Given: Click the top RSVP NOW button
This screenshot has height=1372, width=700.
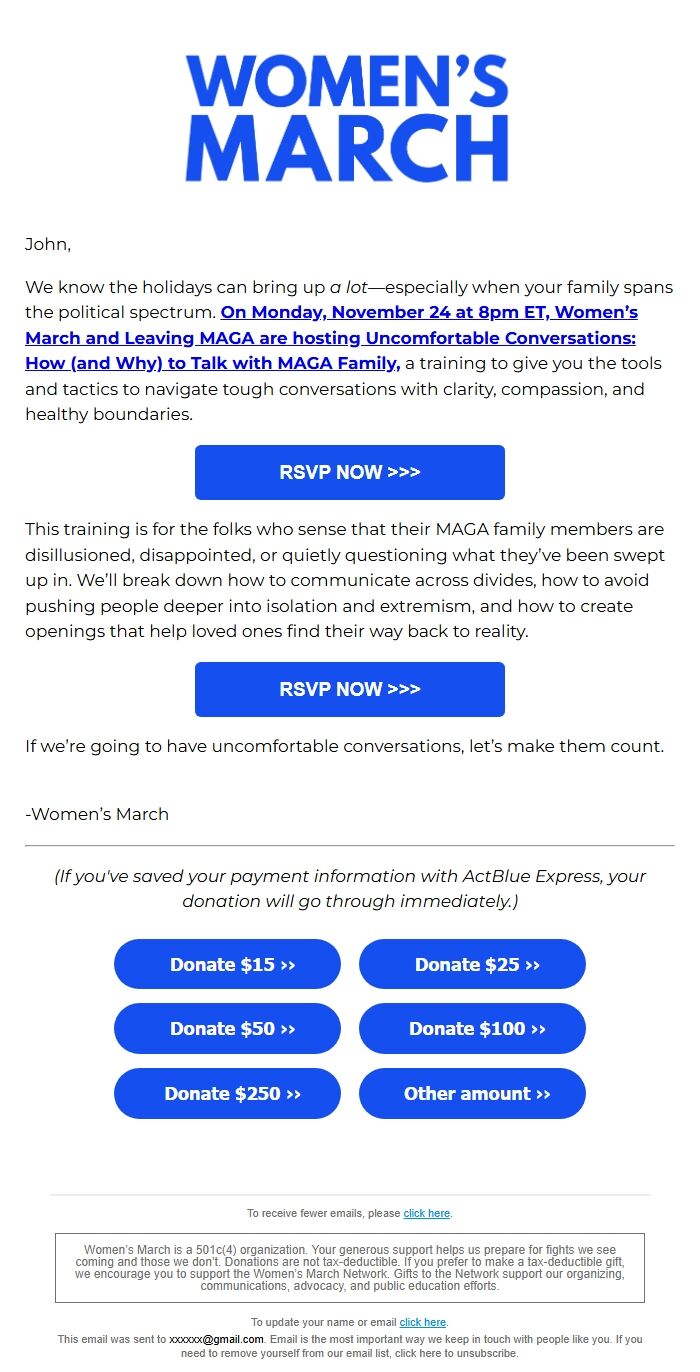Looking at the screenshot, I should tap(349, 472).
